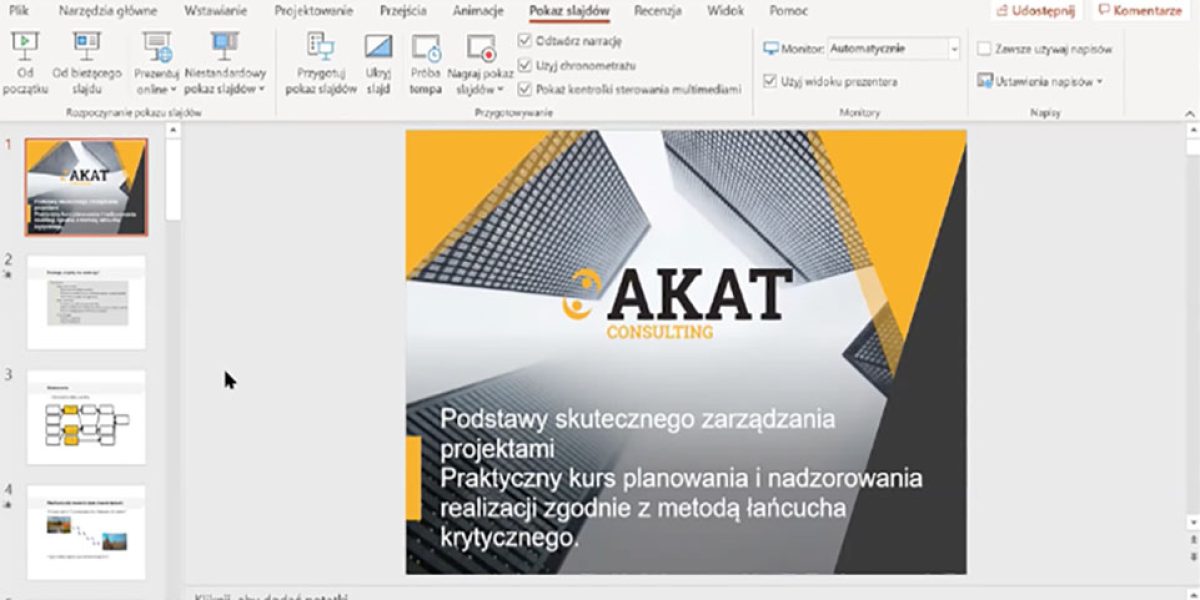Disable Użyj widoku prezentera checkbox

click(x=770, y=81)
